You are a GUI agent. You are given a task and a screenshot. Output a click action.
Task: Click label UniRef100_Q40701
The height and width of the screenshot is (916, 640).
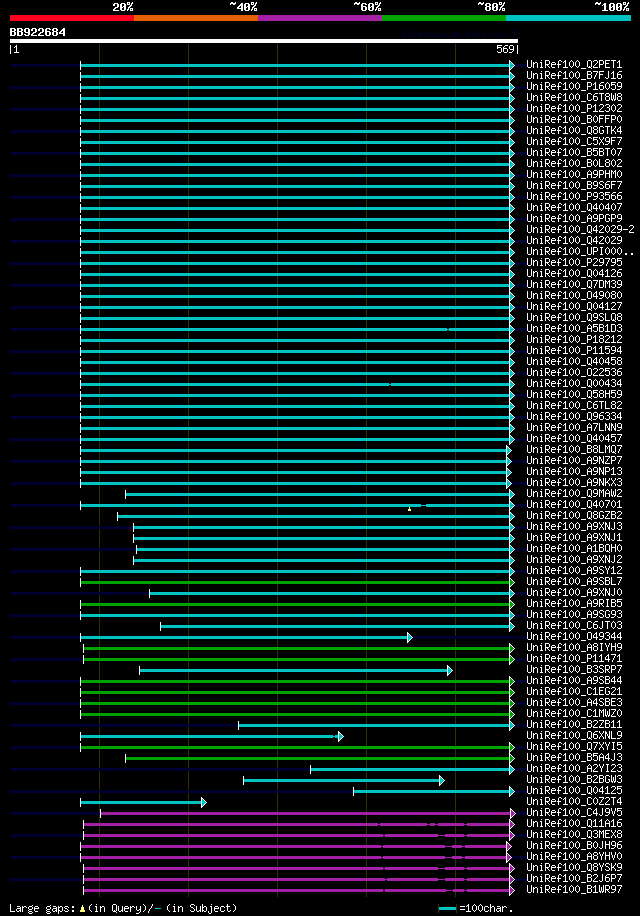point(574,505)
